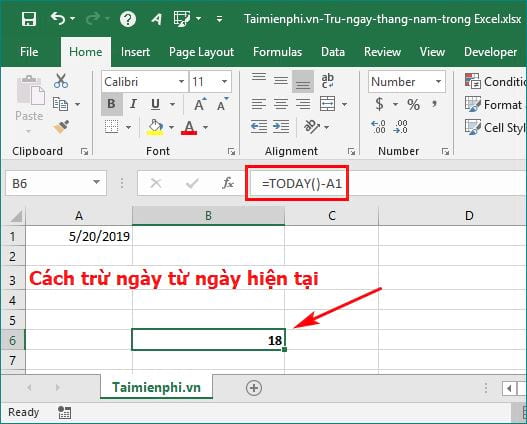
Task: Click the Insert Function fx icon
Action: 228,183
